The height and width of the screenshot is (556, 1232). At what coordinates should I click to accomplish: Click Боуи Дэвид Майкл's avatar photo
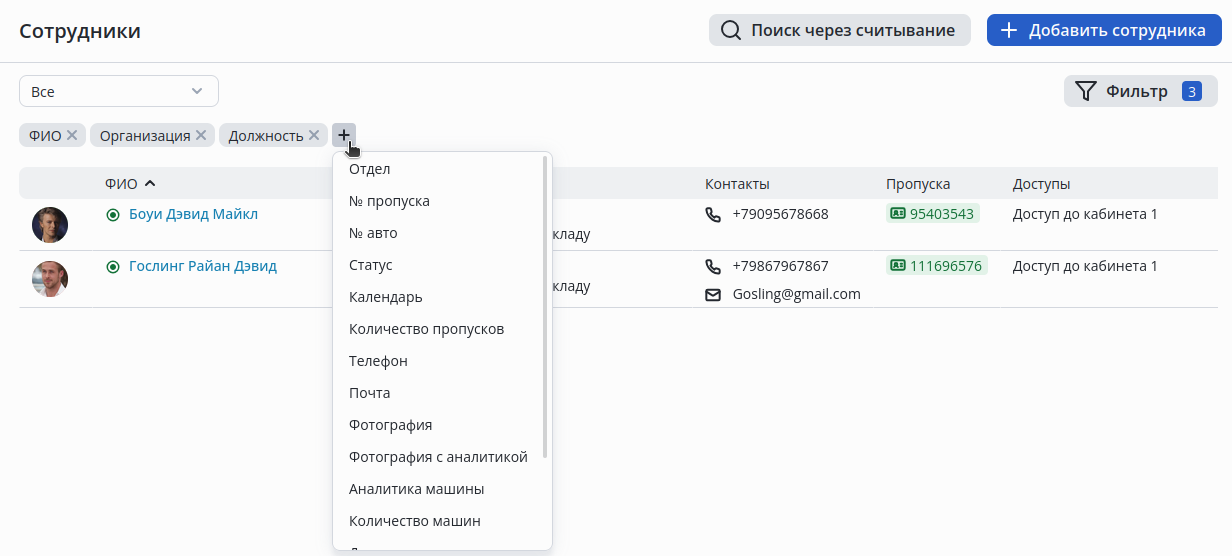tap(50, 225)
